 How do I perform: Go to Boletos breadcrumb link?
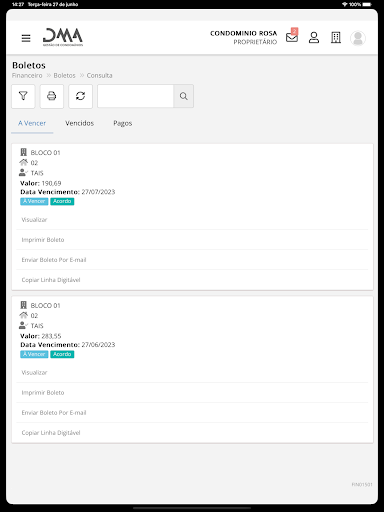(x=64, y=76)
